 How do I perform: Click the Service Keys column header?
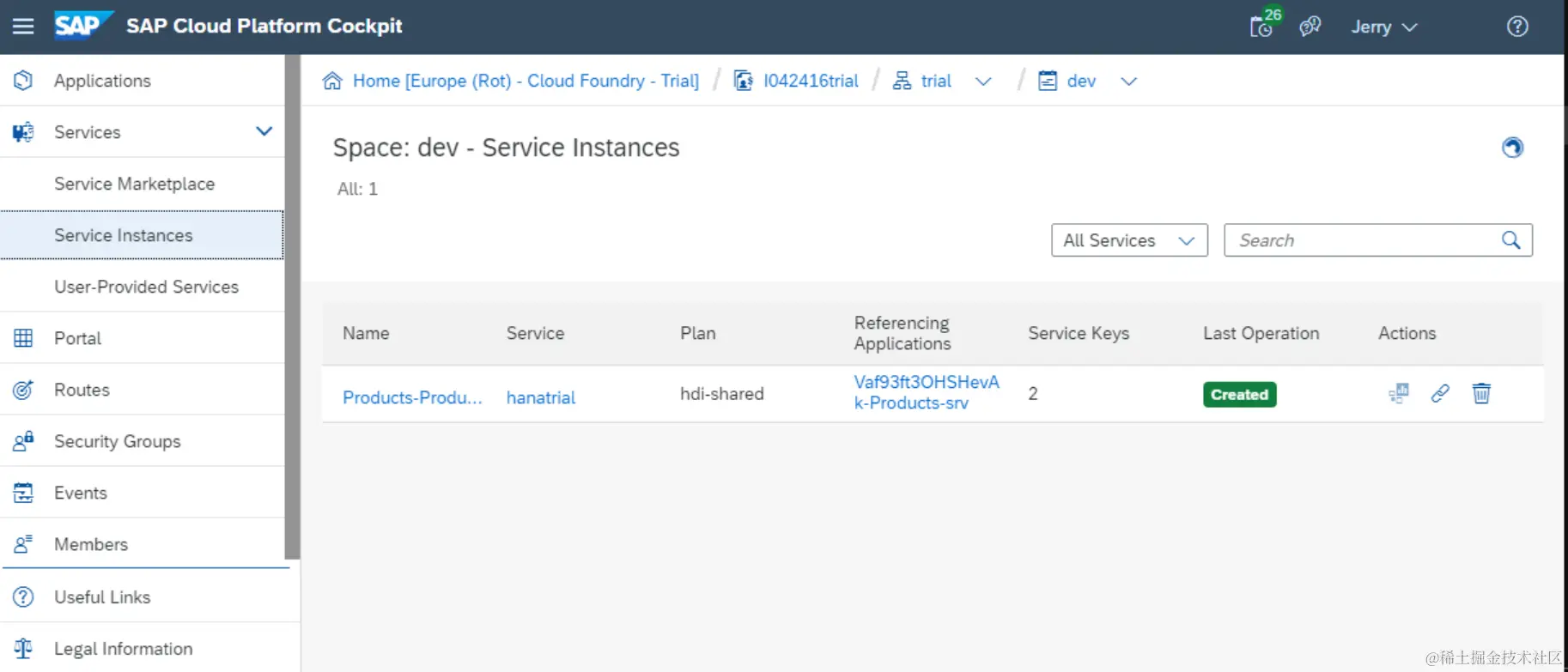1079,333
